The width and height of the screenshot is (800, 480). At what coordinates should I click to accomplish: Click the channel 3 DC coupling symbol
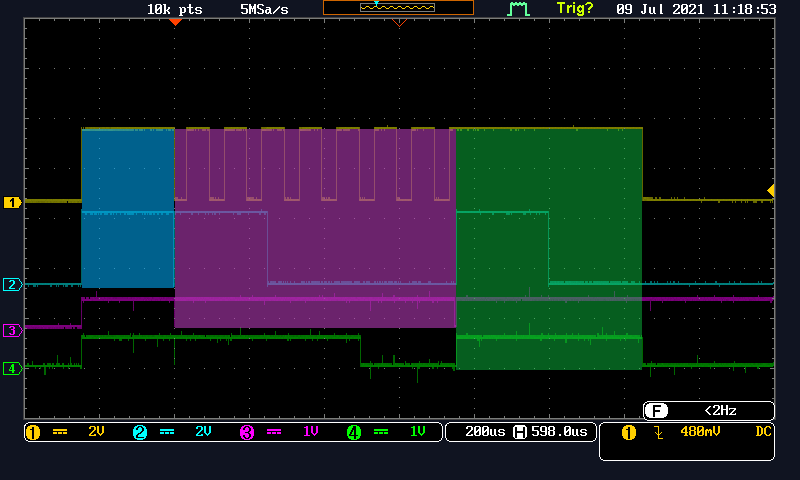[274, 432]
